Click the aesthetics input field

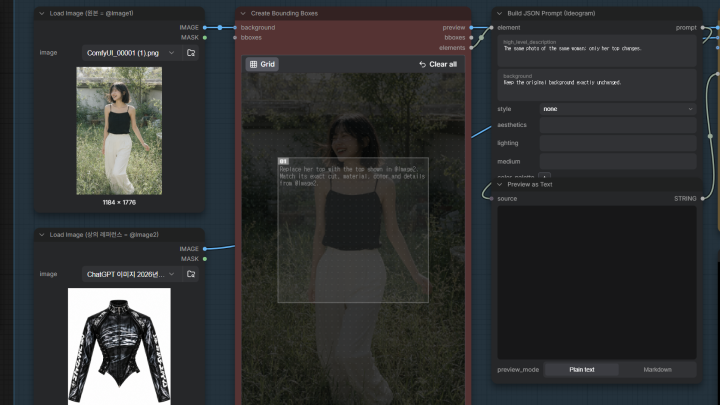click(618, 125)
